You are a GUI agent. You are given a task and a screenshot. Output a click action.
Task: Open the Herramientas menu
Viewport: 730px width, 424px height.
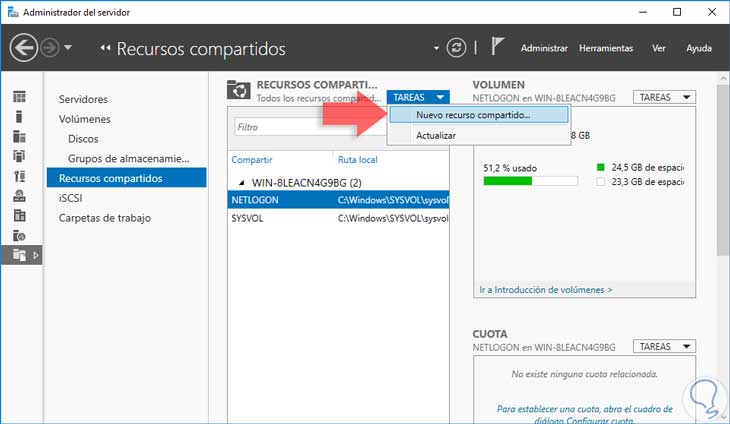[606, 48]
